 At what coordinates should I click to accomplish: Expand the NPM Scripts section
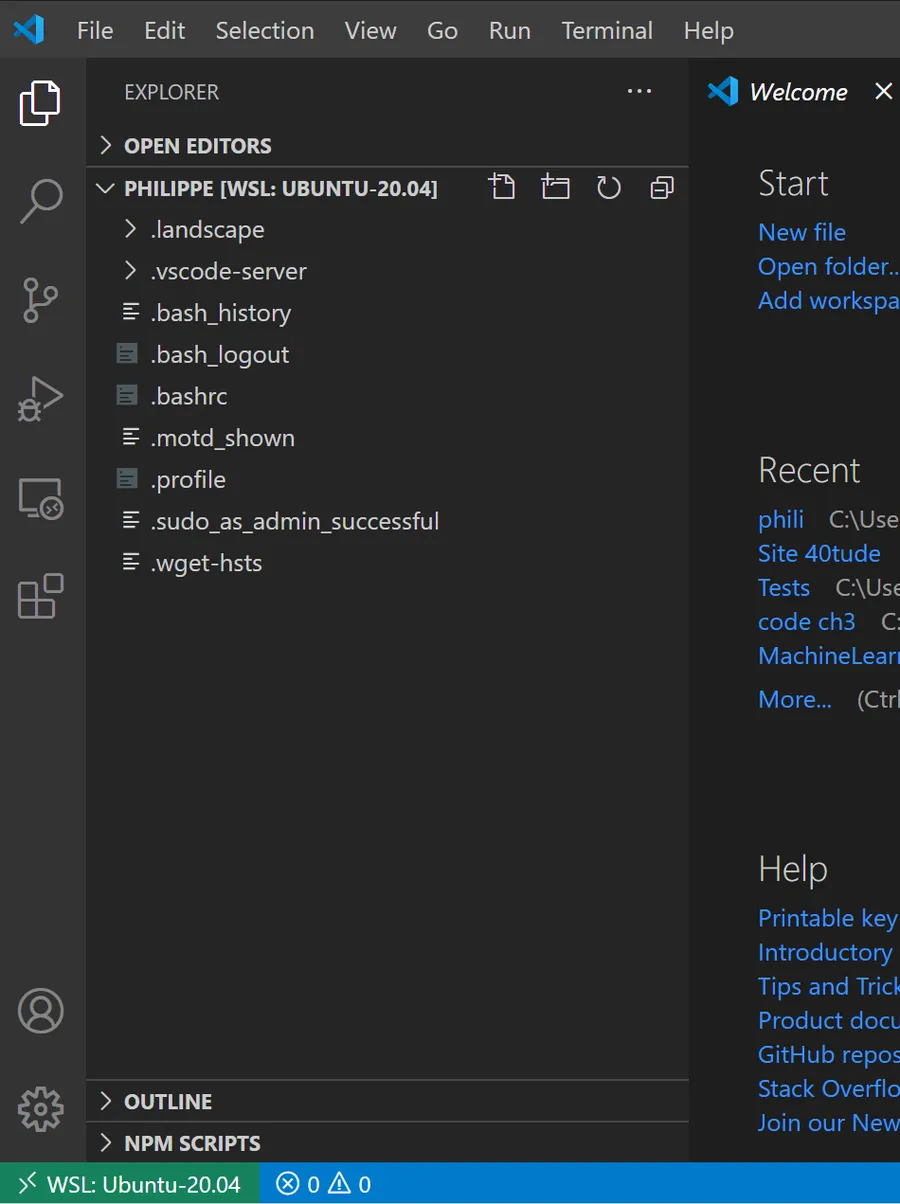(x=388, y=1143)
